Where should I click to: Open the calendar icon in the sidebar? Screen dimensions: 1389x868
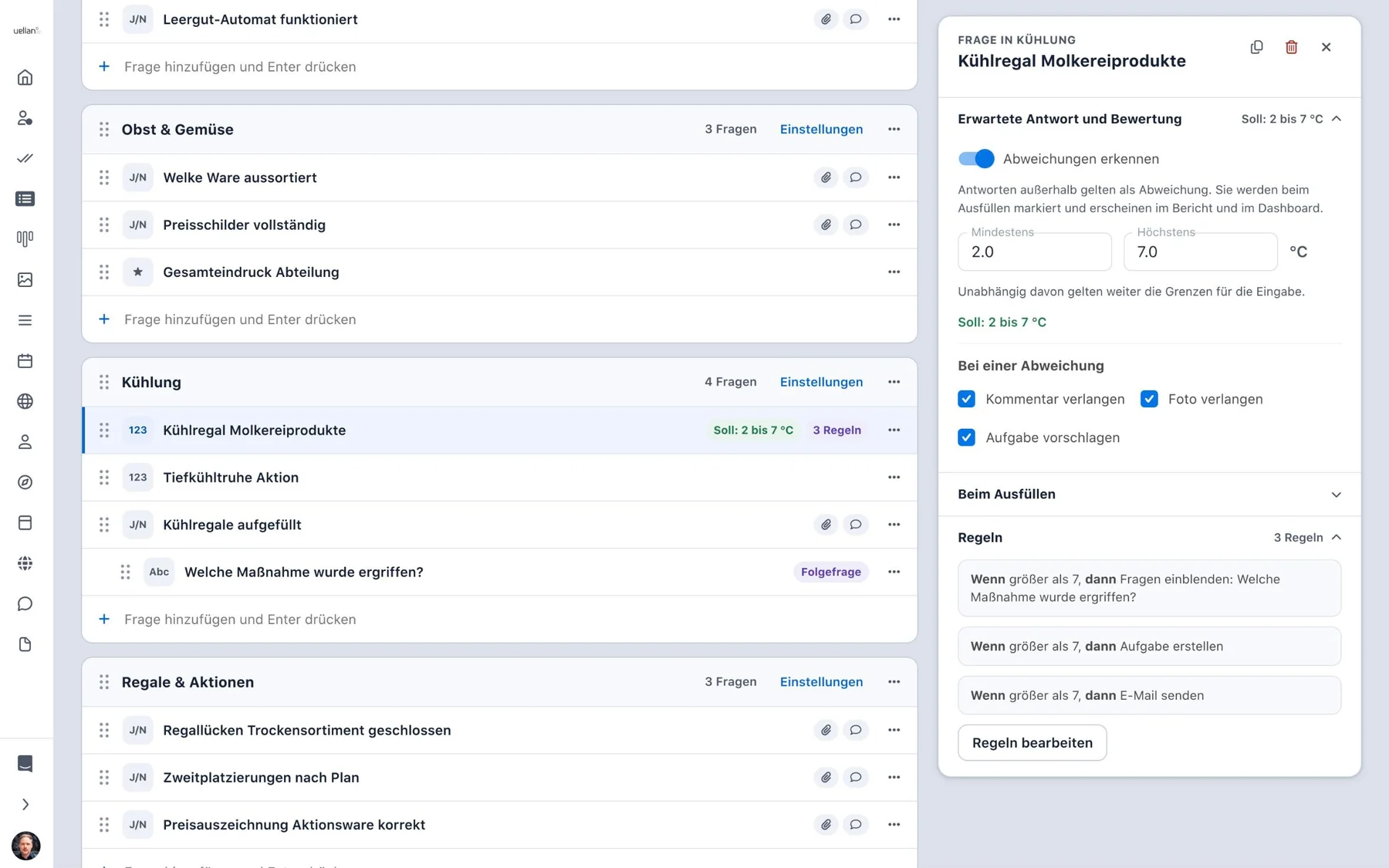pos(25,360)
